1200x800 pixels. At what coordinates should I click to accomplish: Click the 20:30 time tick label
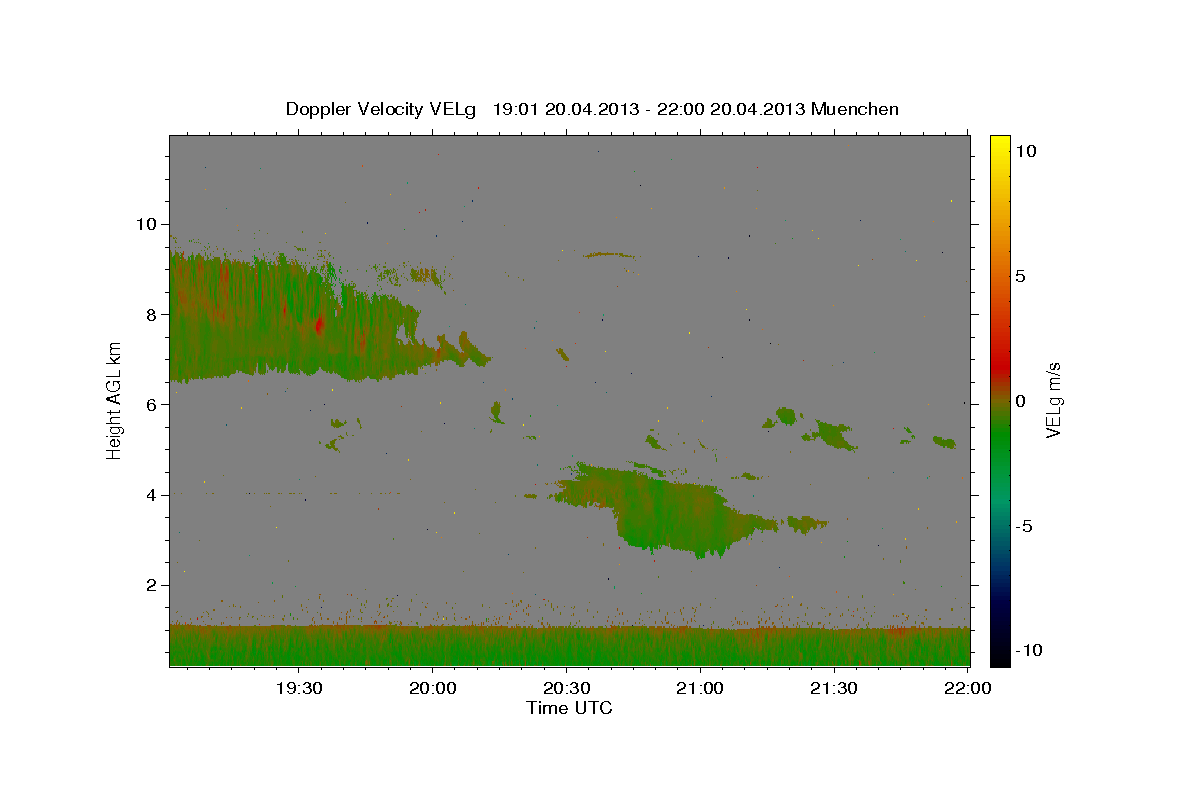click(566, 688)
